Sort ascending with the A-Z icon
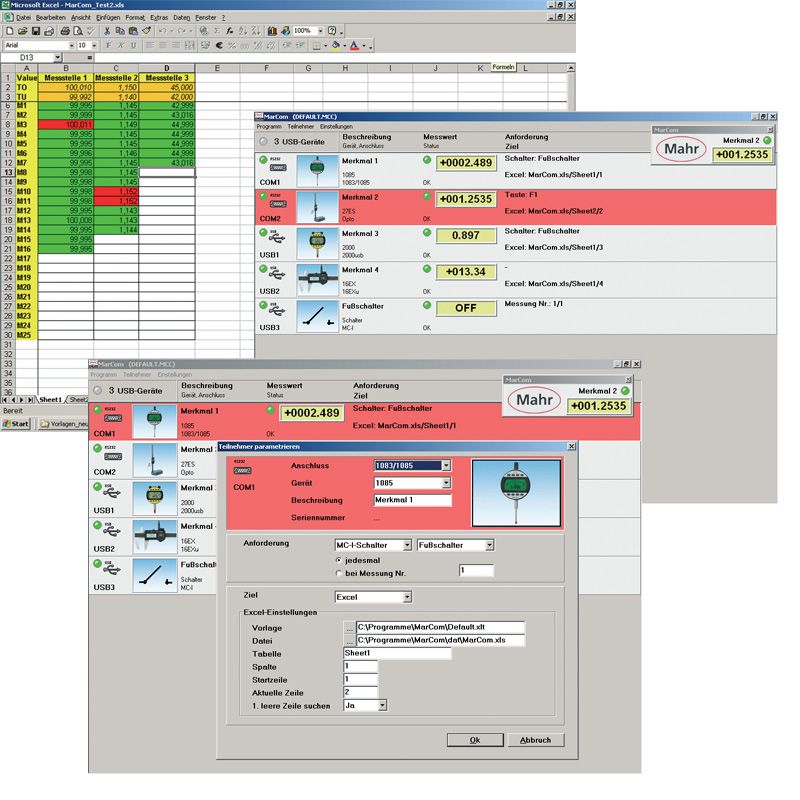 [243, 31]
